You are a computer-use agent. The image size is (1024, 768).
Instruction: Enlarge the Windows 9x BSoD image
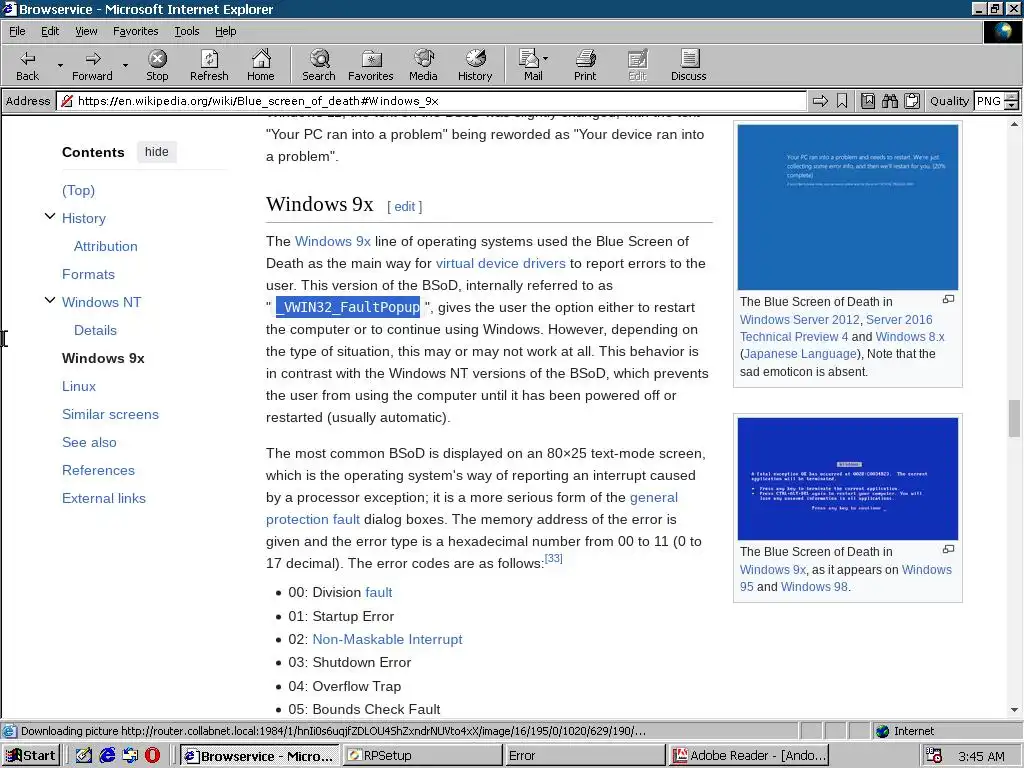(948, 549)
